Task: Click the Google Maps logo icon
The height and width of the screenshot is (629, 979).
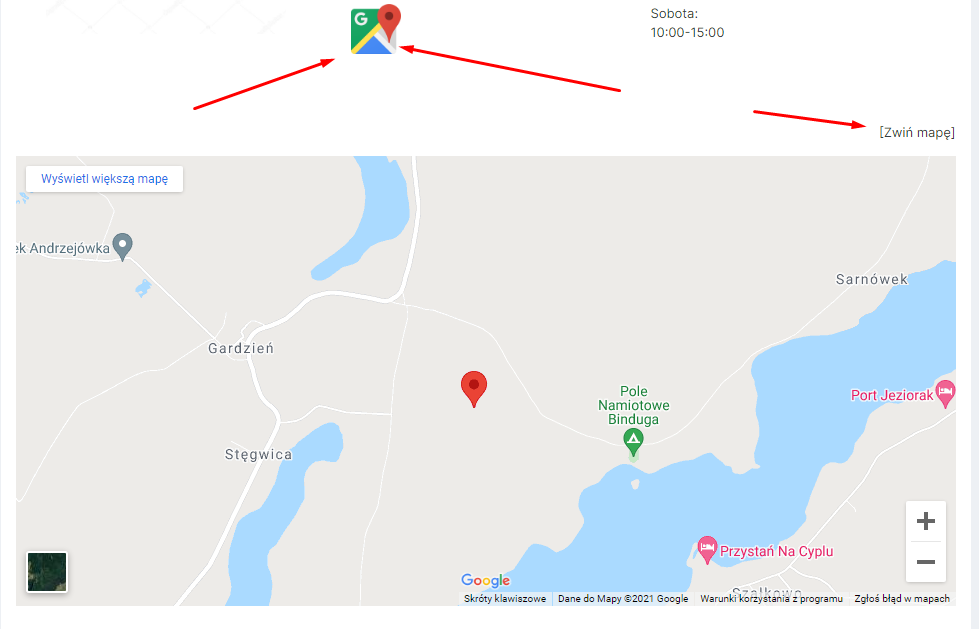Action: [375, 29]
